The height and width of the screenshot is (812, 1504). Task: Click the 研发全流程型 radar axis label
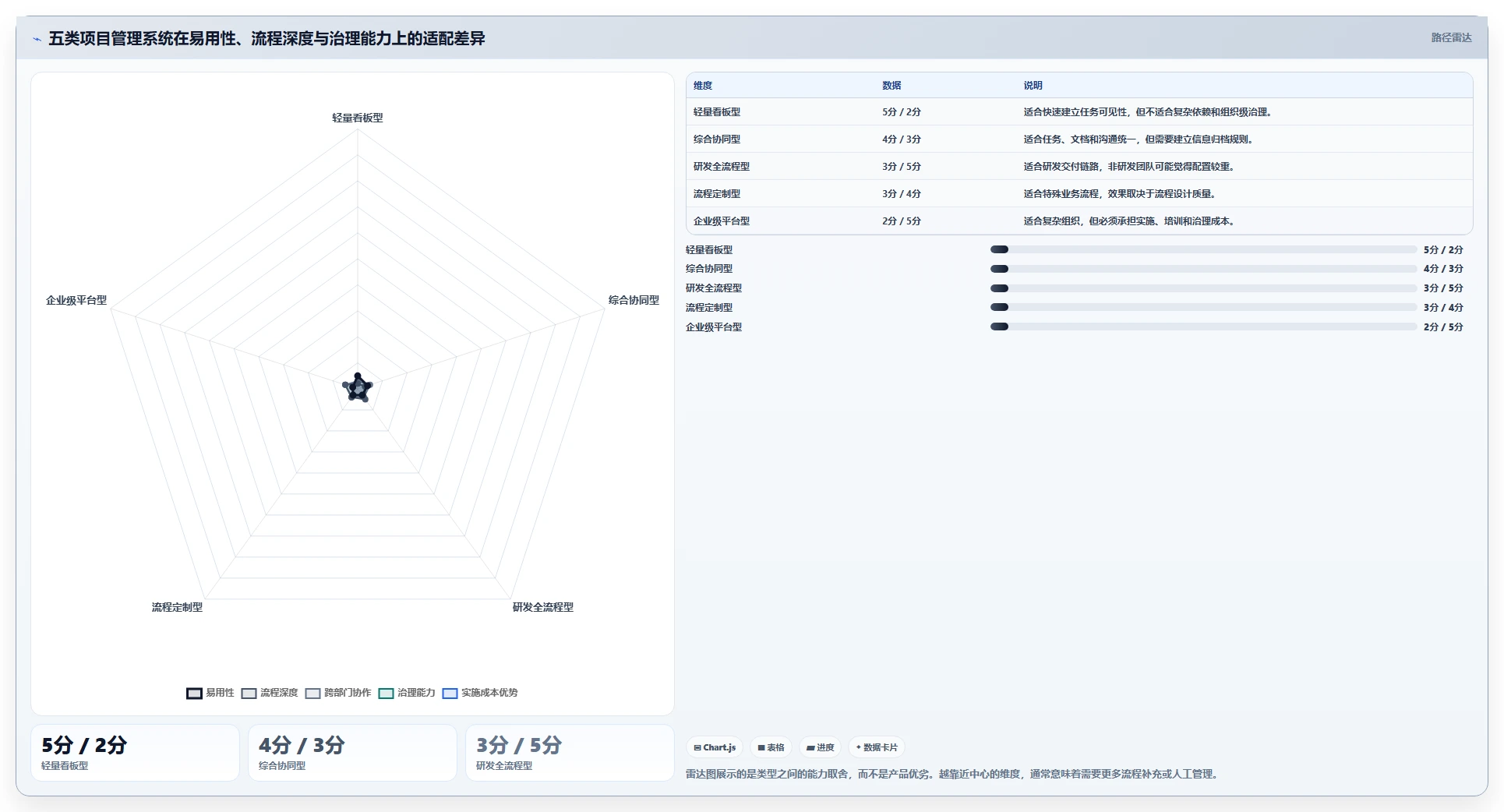543,607
